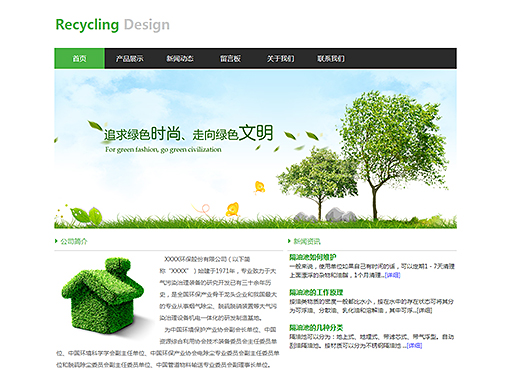Go to 产品展示 in the nav bar
Screen dimensions: 518x370
coord(130,59)
